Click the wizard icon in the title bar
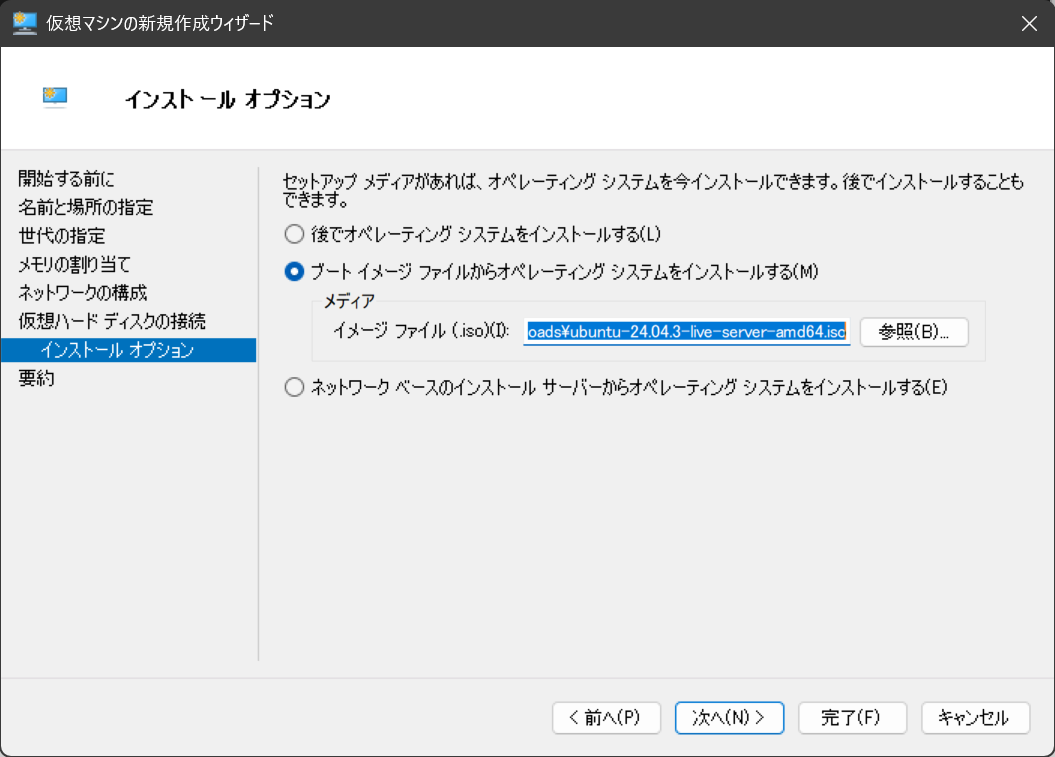Image resolution: width=1055 pixels, height=757 pixels. point(24,23)
